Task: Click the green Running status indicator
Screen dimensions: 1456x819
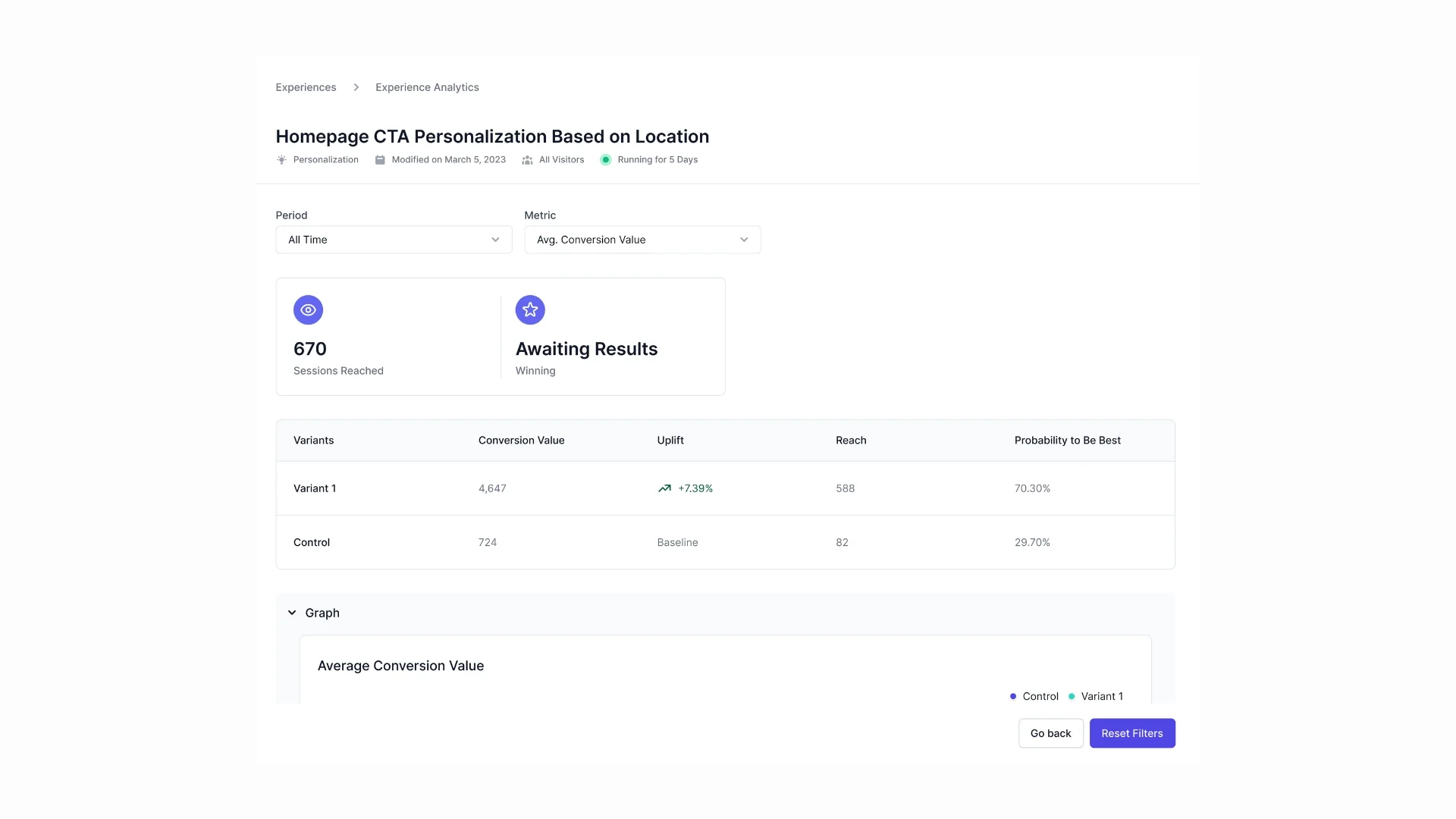Action: click(x=605, y=160)
